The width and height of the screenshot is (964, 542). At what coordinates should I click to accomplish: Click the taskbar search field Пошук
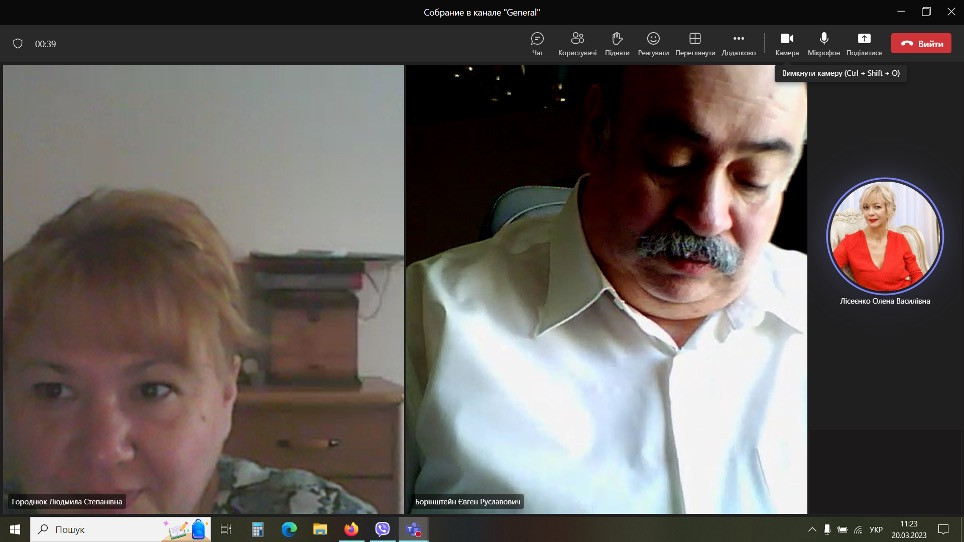click(120, 529)
